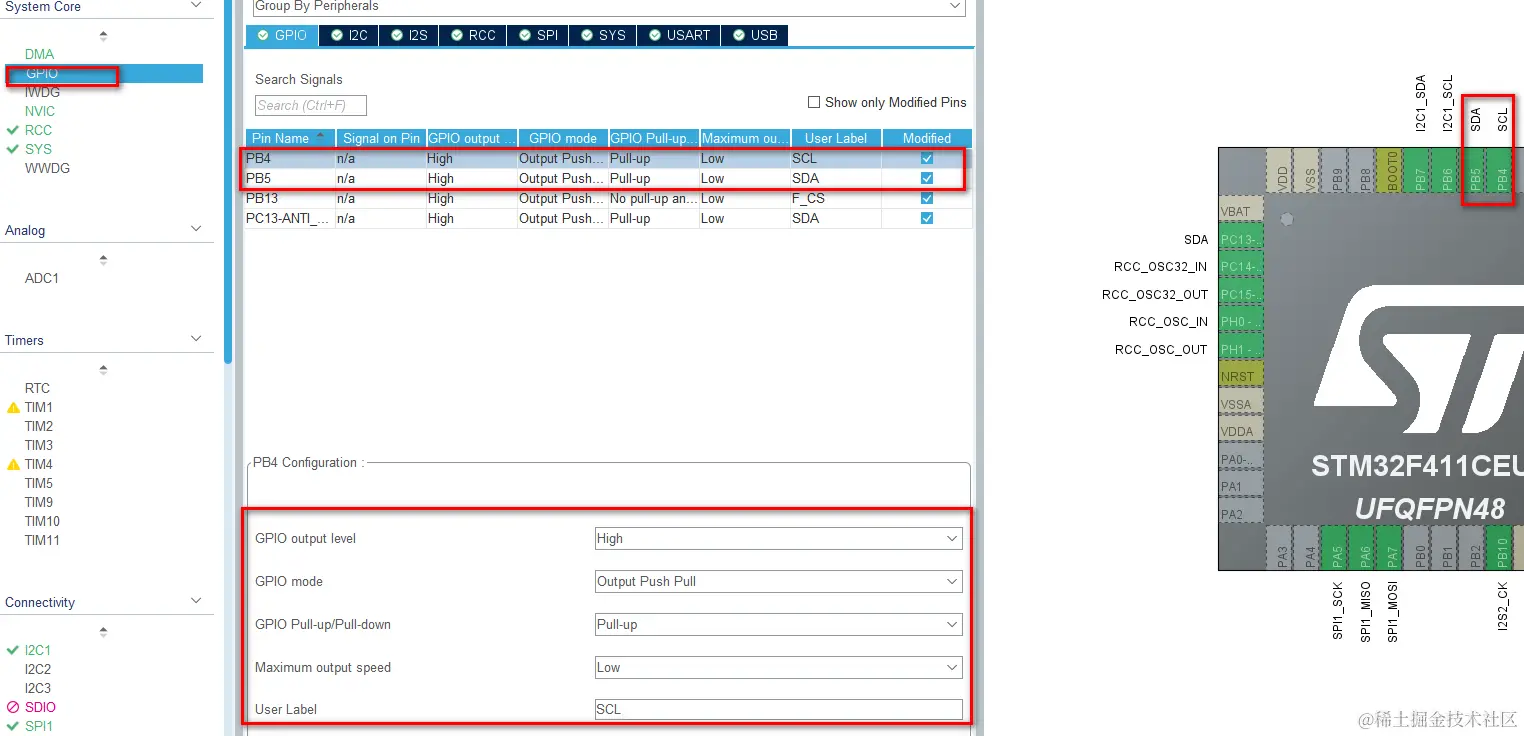The height and width of the screenshot is (736, 1524).
Task: Select ADC1 under Analog
Action: [42, 278]
